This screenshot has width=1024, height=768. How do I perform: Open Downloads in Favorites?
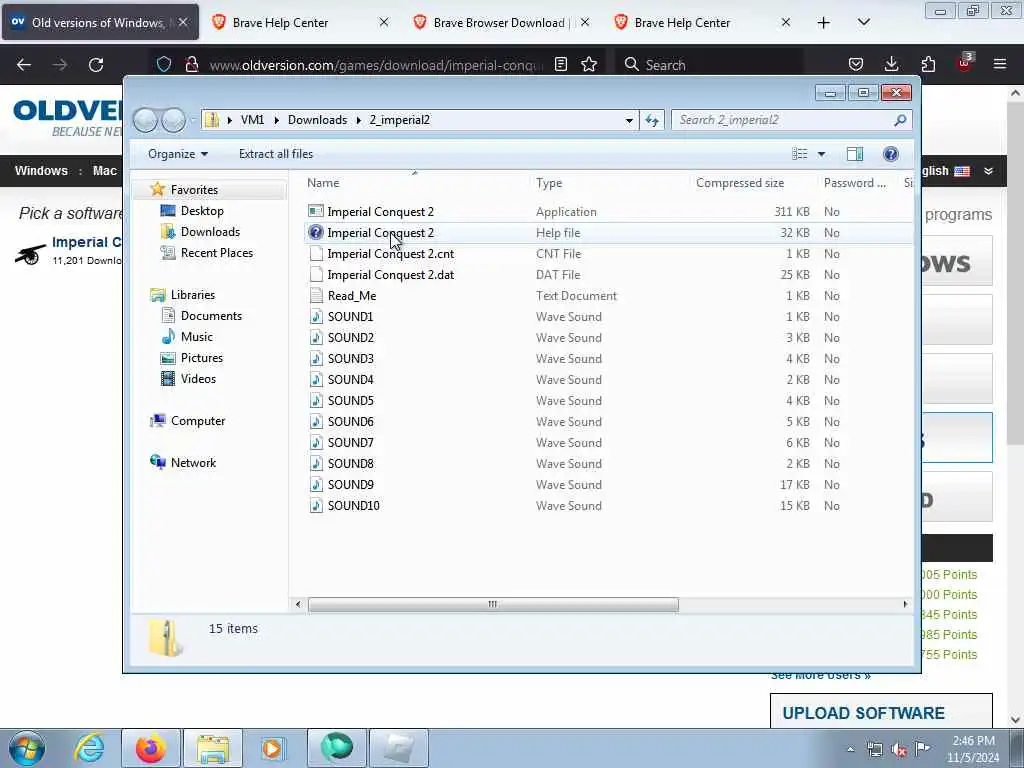[x=210, y=231]
